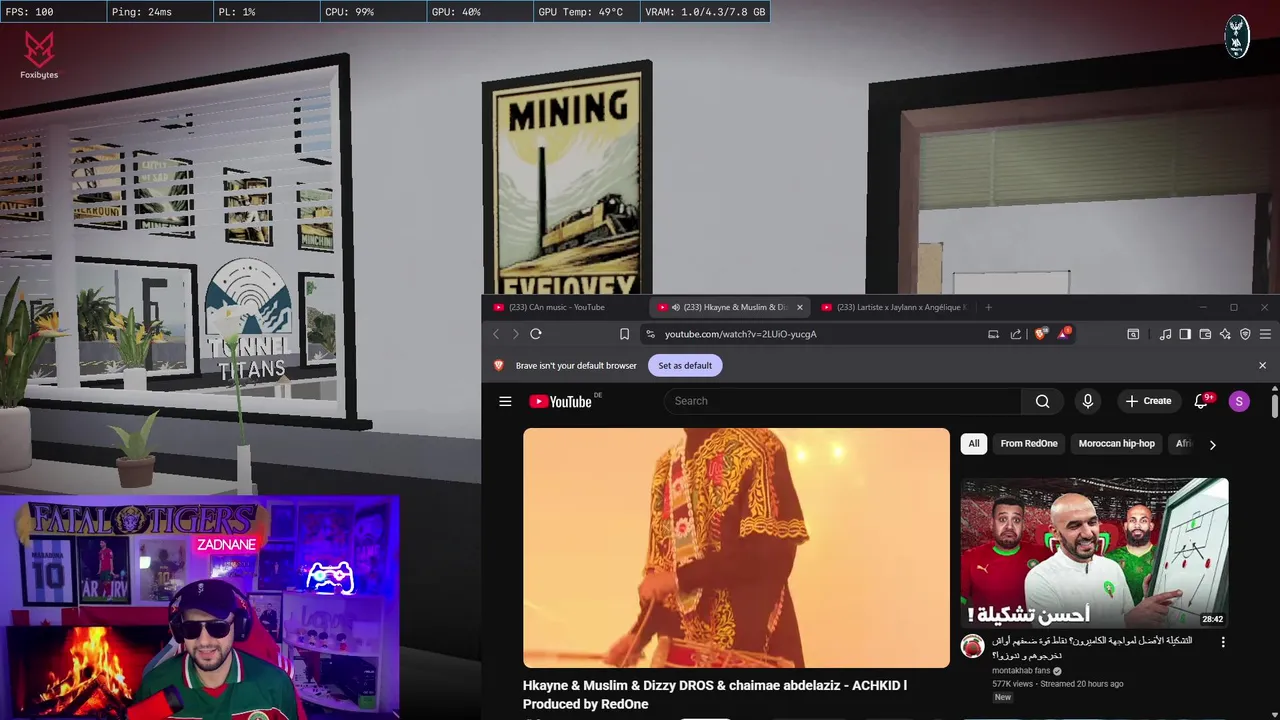Click the YouTube page vertical scrollbar
The height and width of the screenshot is (720, 1280).
click(x=1274, y=408)
